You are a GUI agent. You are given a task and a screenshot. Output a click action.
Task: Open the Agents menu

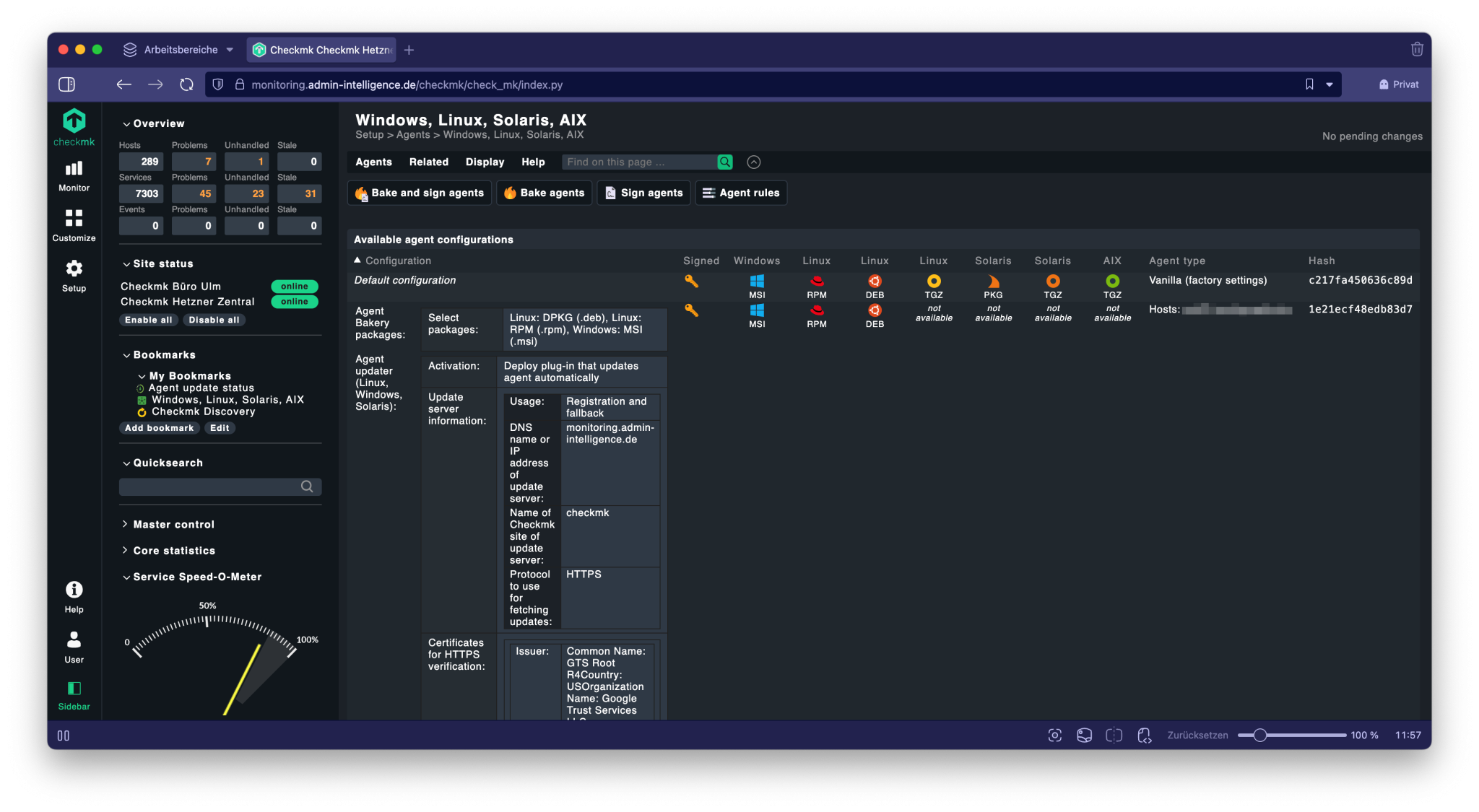(373, 162)
